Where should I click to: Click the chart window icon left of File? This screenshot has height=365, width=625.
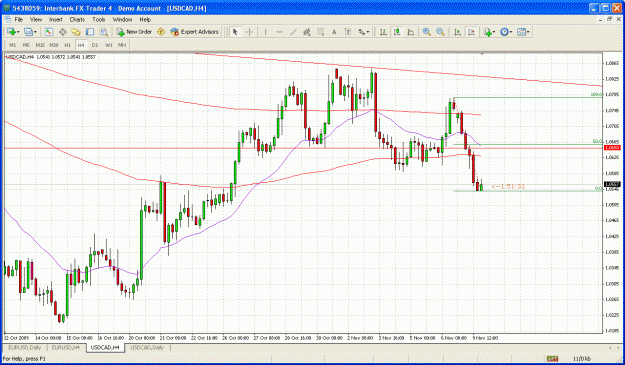pyautogui.click(x=7, y=19)
